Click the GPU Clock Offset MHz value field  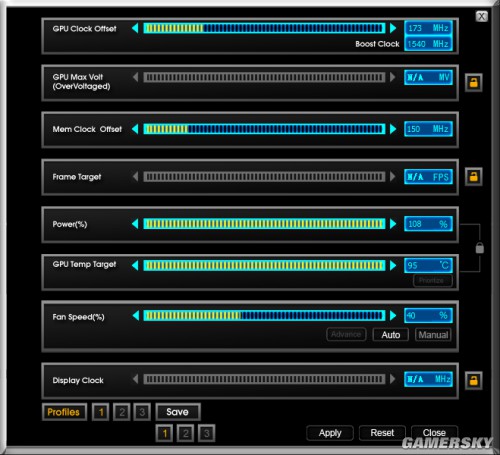click(428, 28)
